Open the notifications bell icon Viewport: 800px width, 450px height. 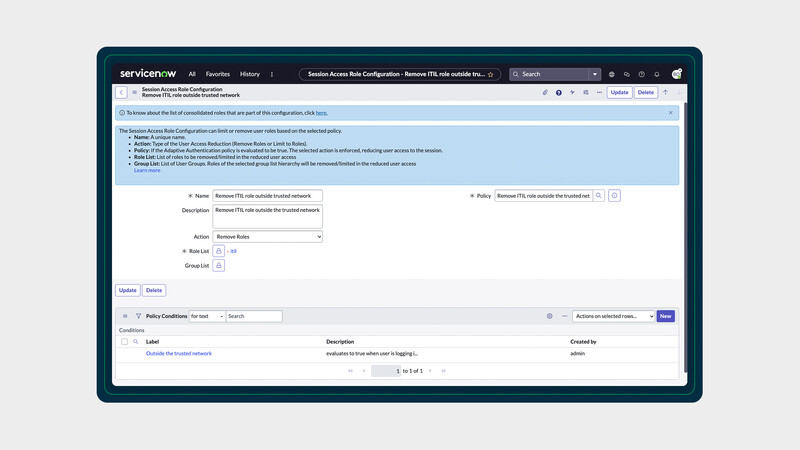[657, 74]
